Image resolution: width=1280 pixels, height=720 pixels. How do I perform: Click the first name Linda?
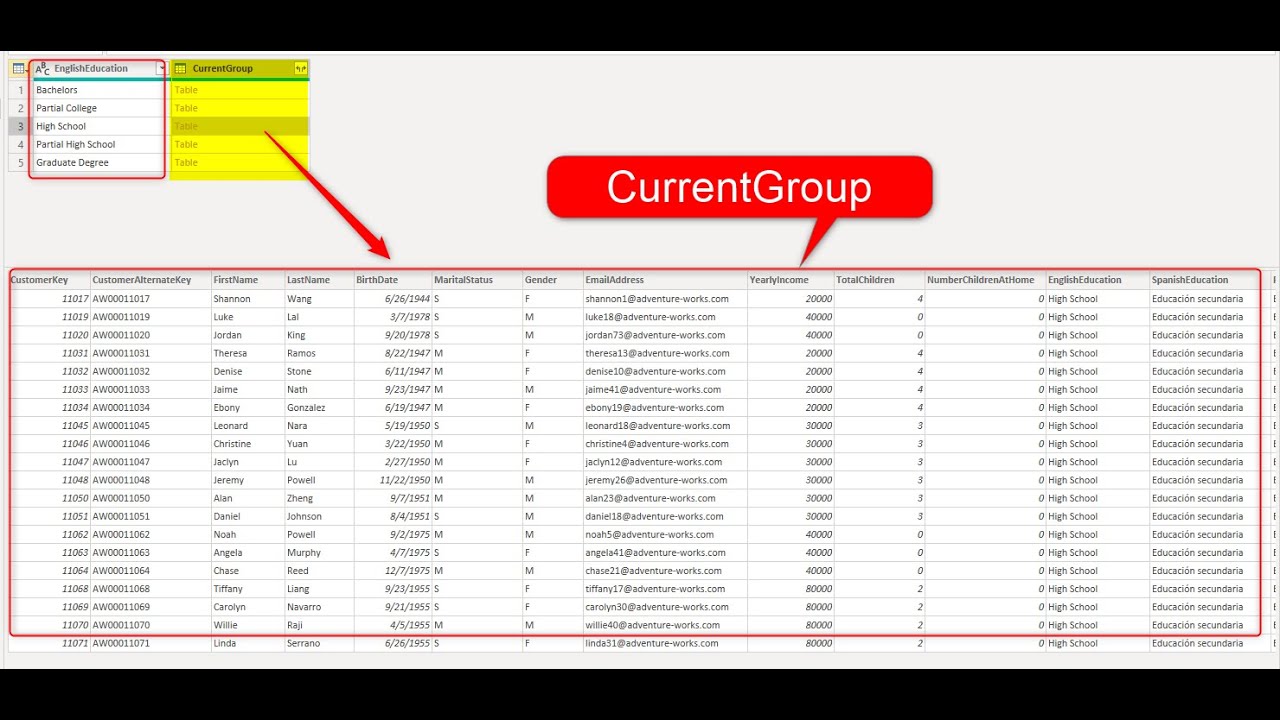pos(224,643)
